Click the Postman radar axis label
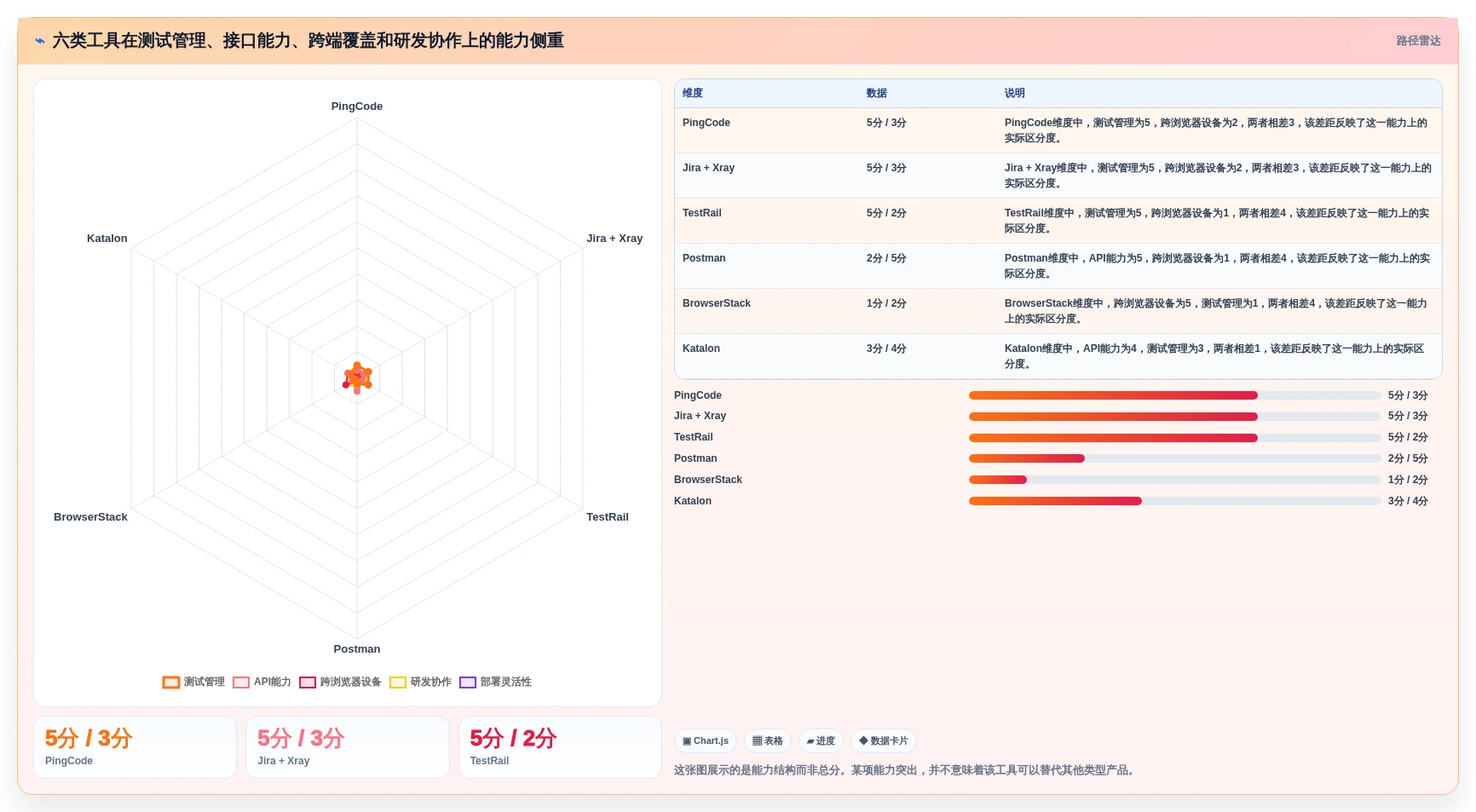 click(x=357, y=649)
